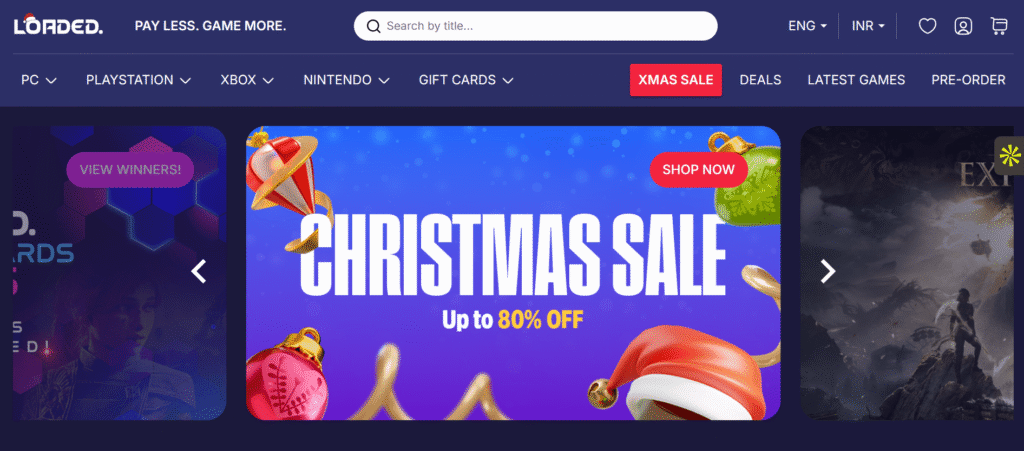Expand the Xbox menu
Screen dimensions: 1024x451
click(x=247, y=80)
